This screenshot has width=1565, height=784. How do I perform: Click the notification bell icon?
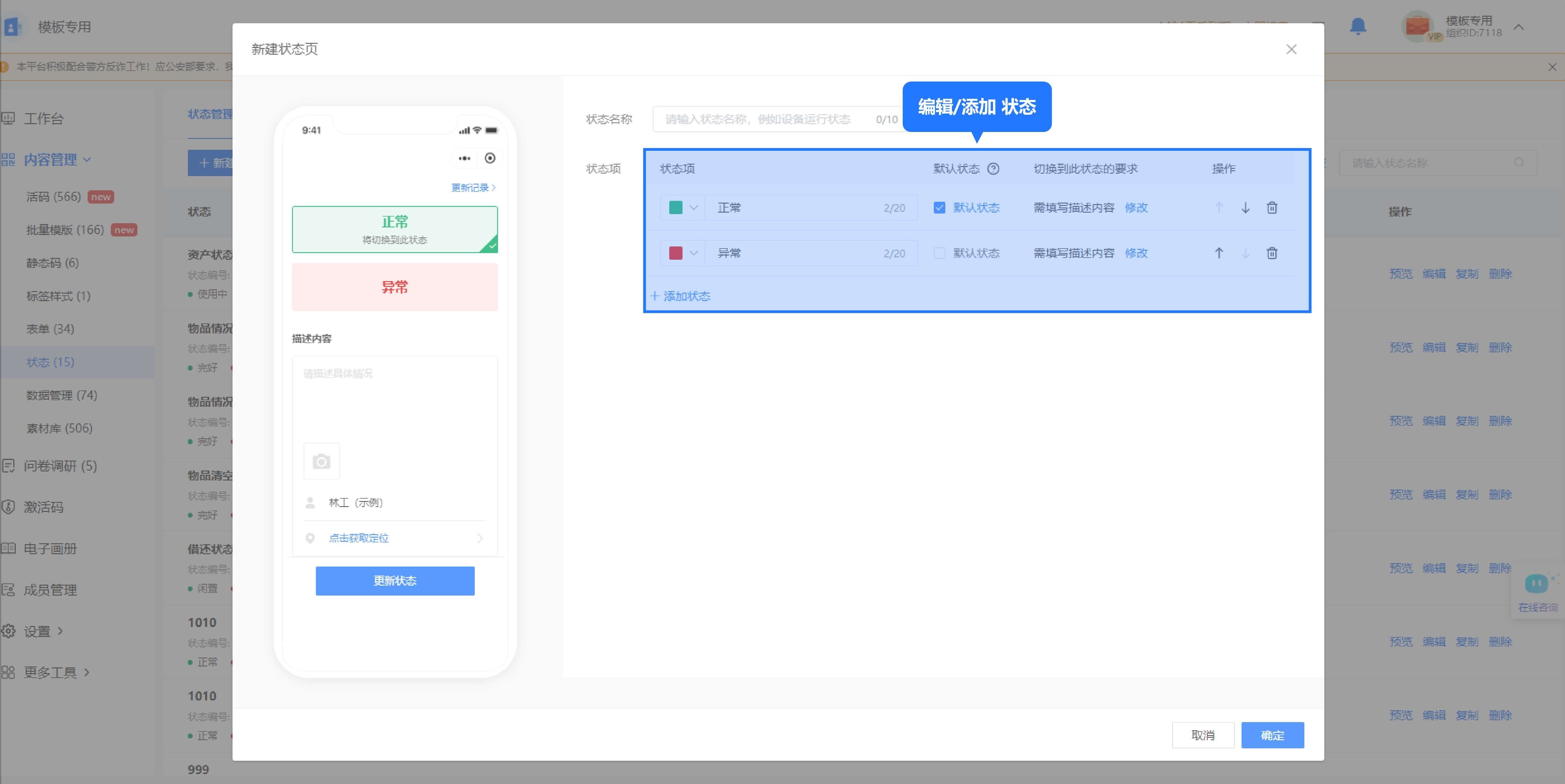(1358, 27)
